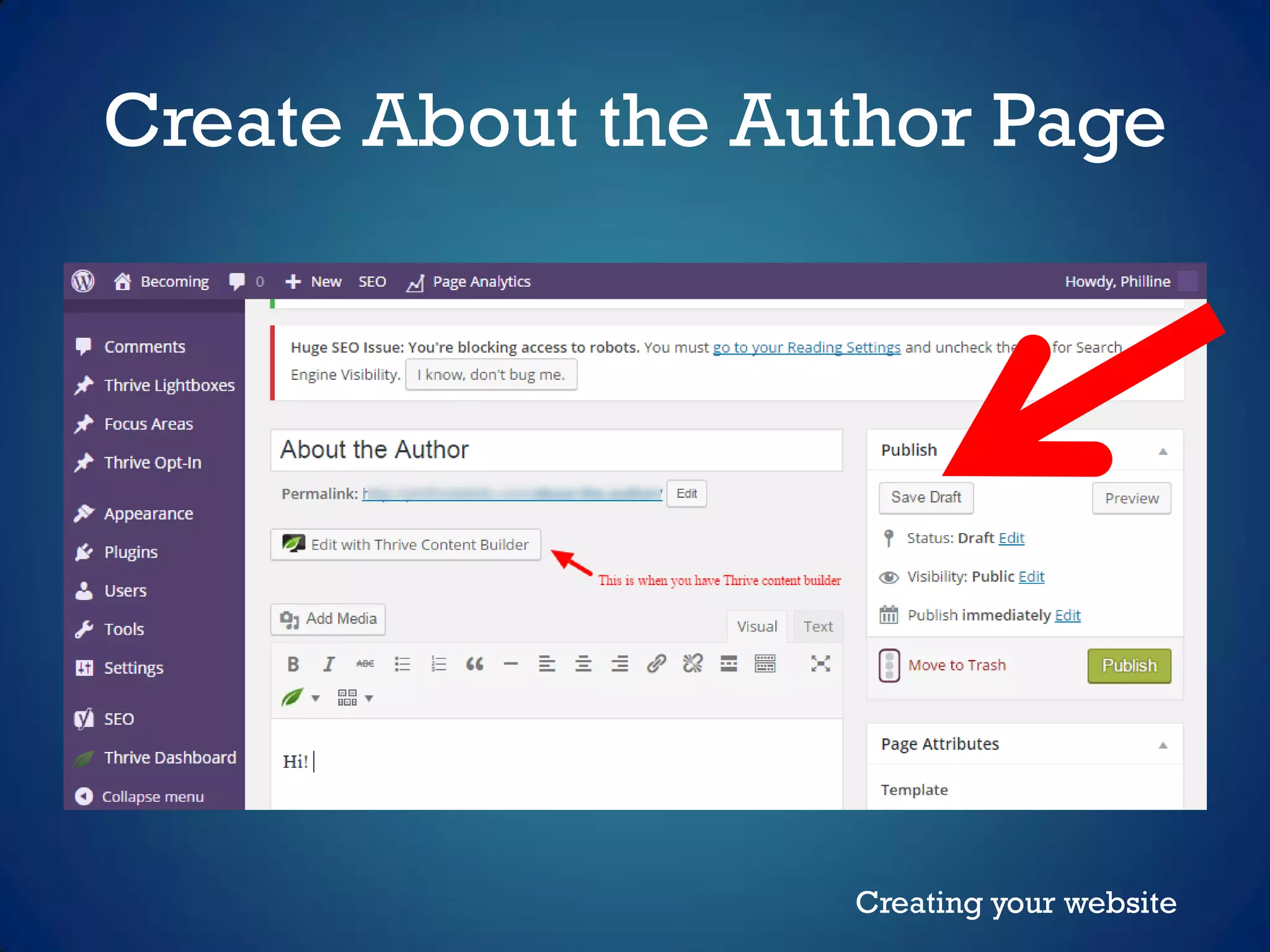The width and height of the screenshot is (1270, 952).
Task: Open the Tools menu
Action: 154,629
